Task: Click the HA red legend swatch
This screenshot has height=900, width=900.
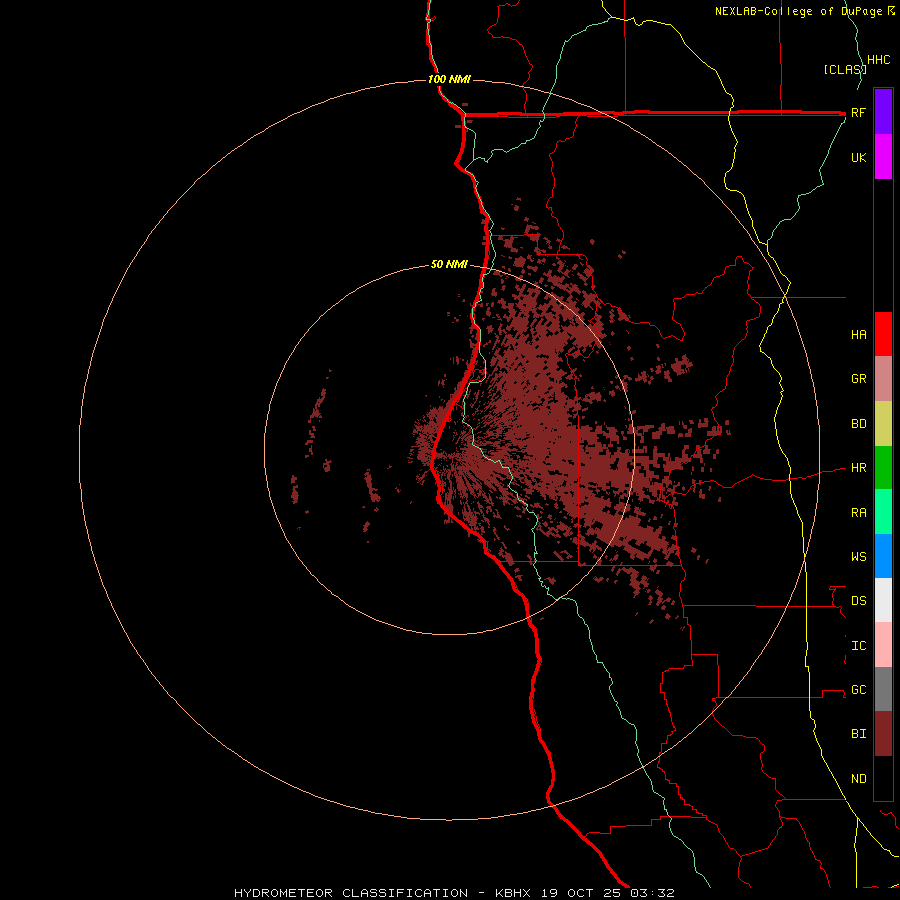Action: click(883, 334)
